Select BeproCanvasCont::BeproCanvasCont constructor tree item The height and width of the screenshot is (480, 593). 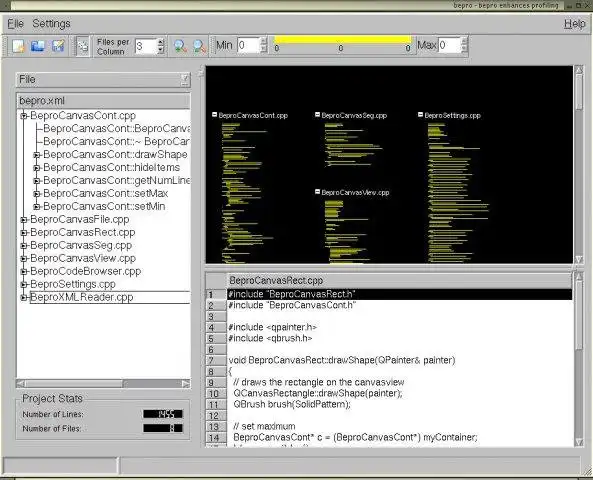pos(116,129)
